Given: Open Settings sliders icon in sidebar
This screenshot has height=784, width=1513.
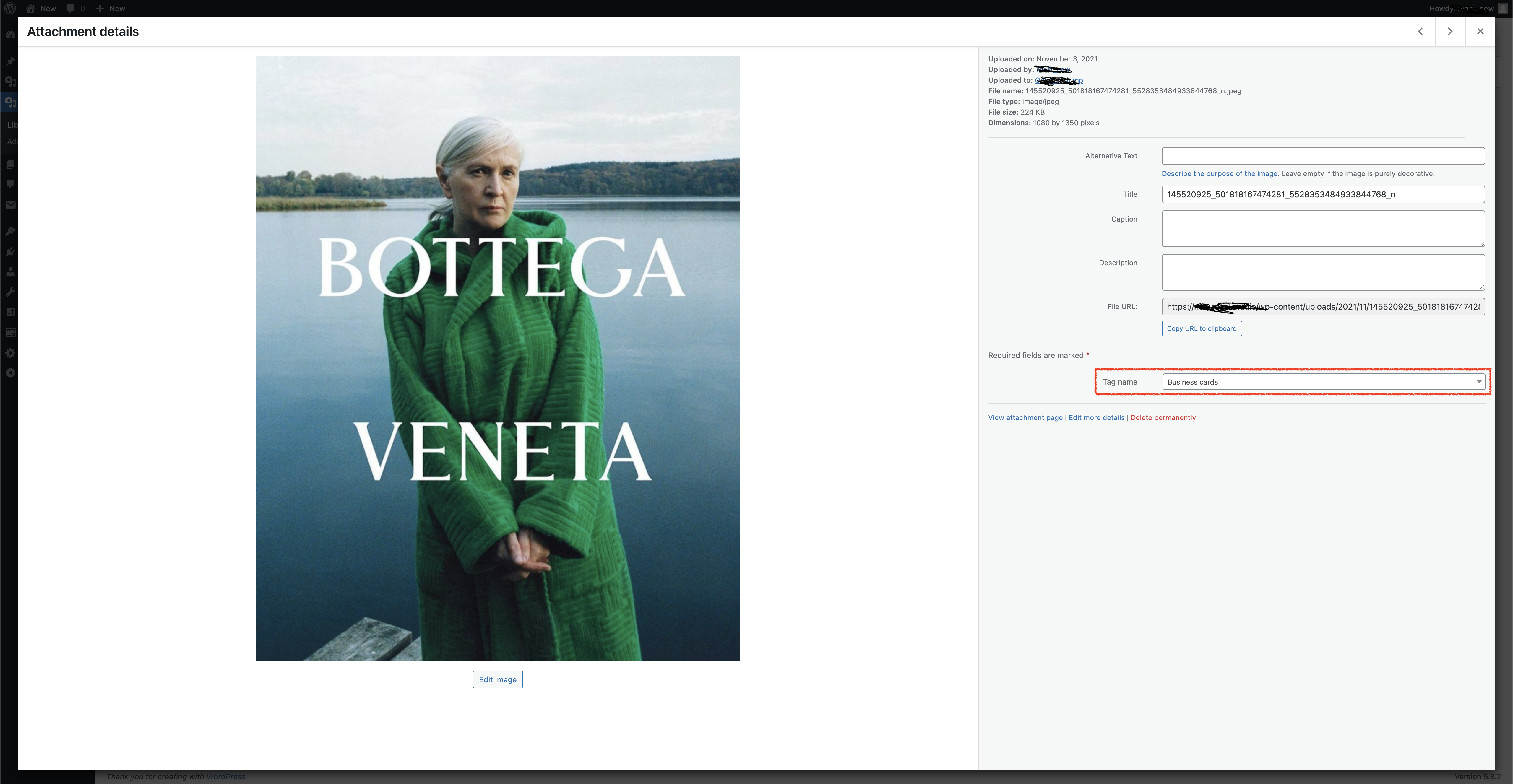Looking at the screenshot, I should (x=10, y=312).
